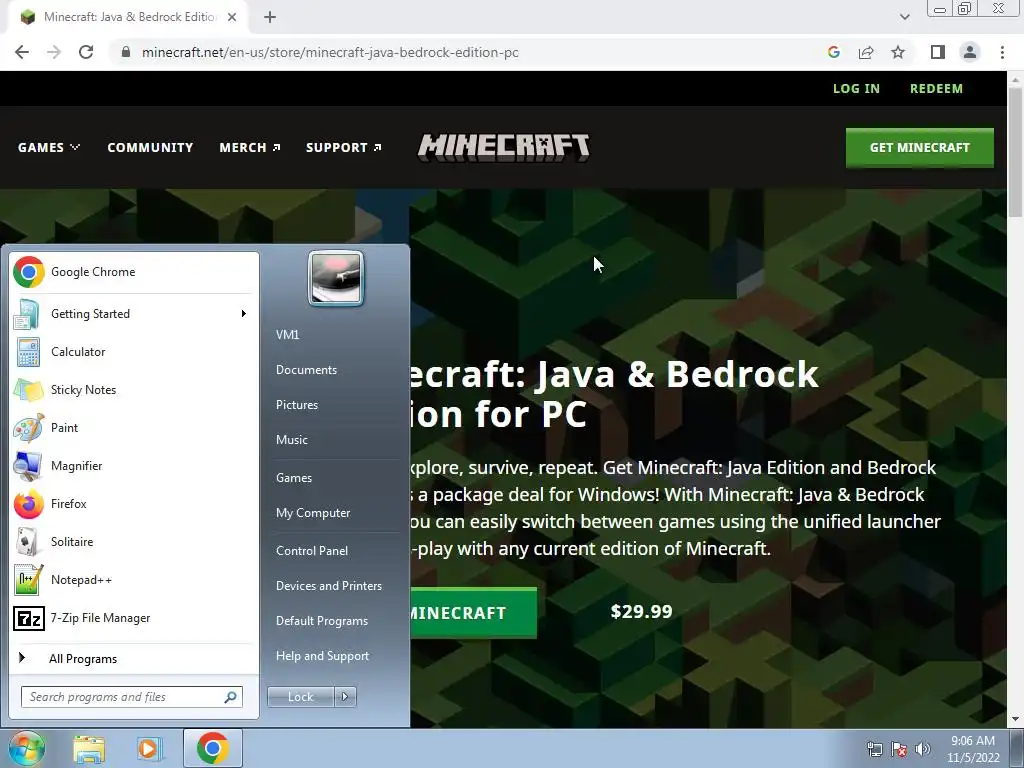Click the network tray icon
1024x768 pixels.
[x=874, y=749]
